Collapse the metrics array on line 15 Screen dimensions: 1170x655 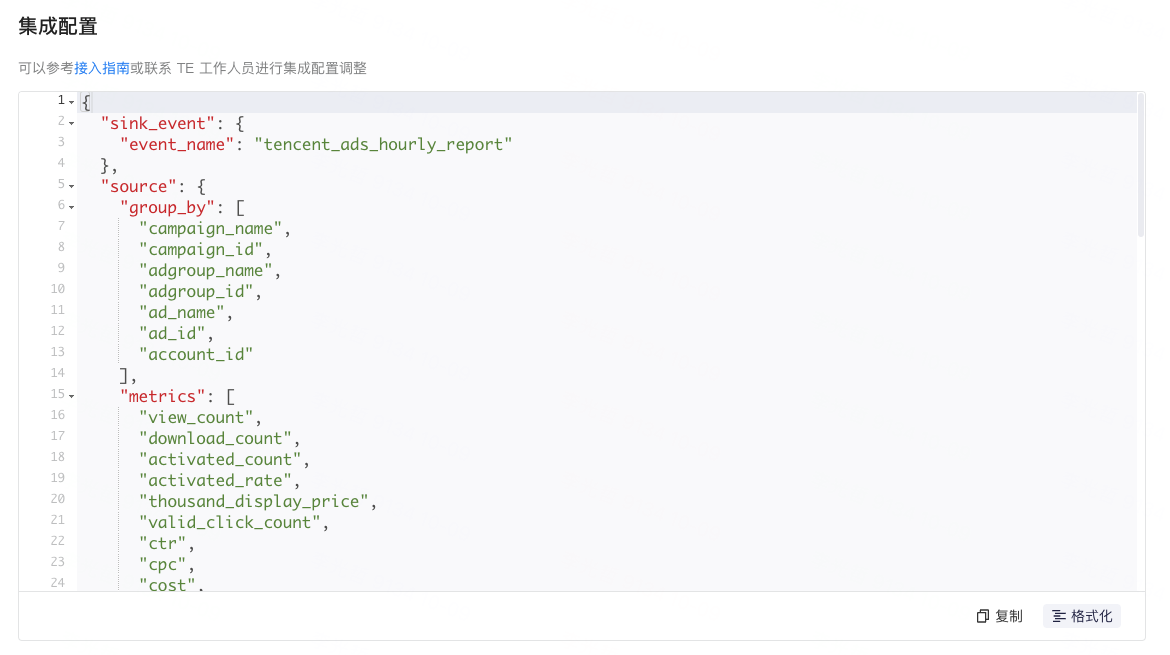[x=72, y=396]
